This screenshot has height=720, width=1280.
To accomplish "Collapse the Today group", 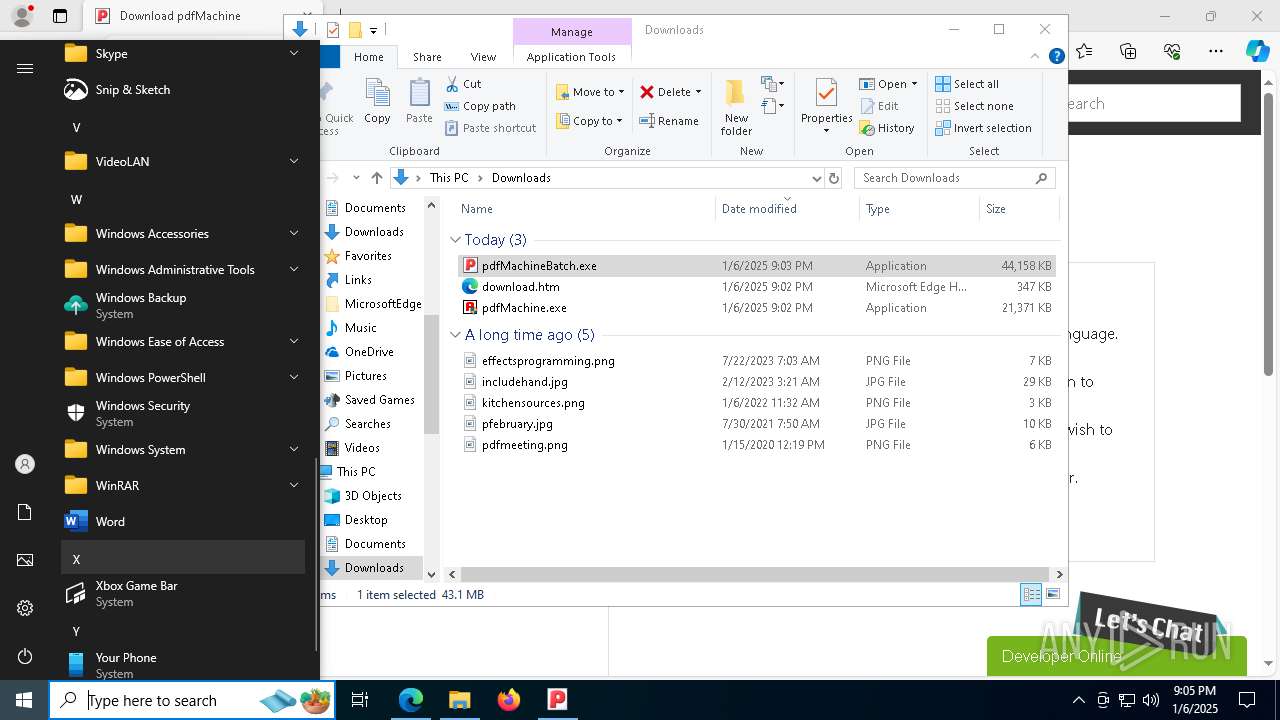I will click(x=455, y=240).
